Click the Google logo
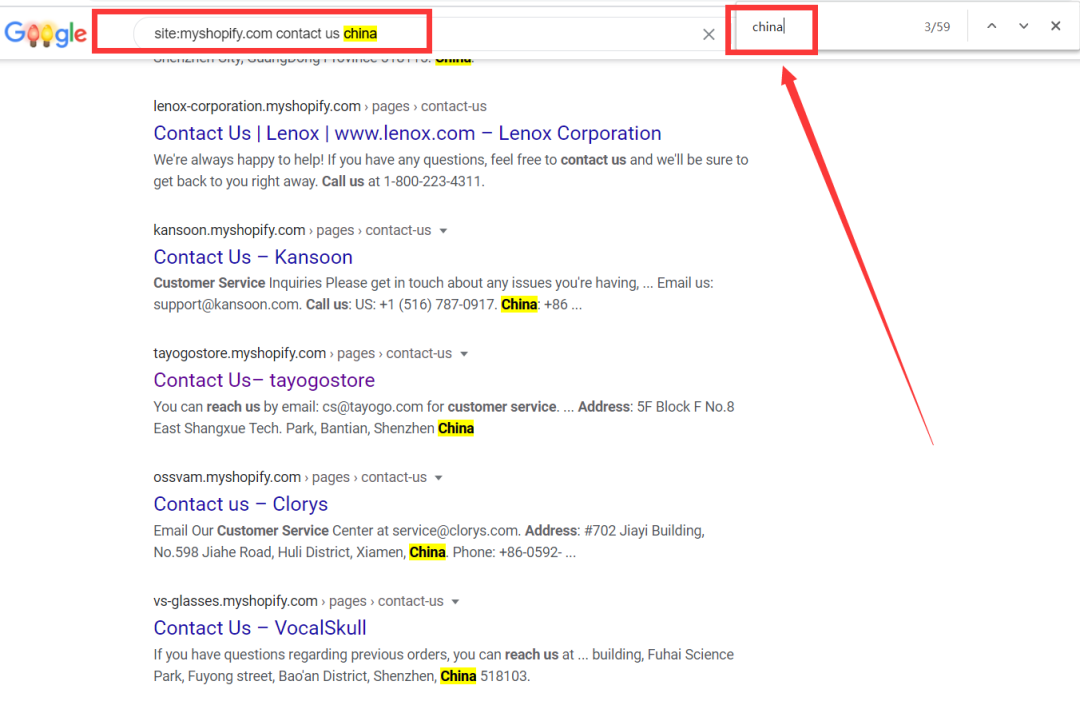 [45, 33]
